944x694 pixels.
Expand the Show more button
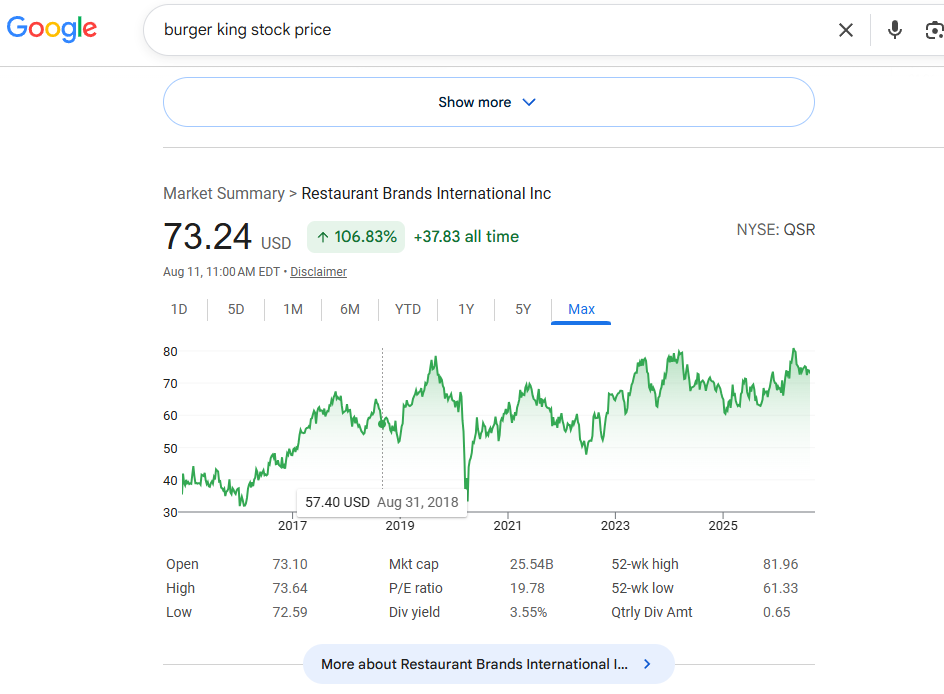[x=488, y=102]
